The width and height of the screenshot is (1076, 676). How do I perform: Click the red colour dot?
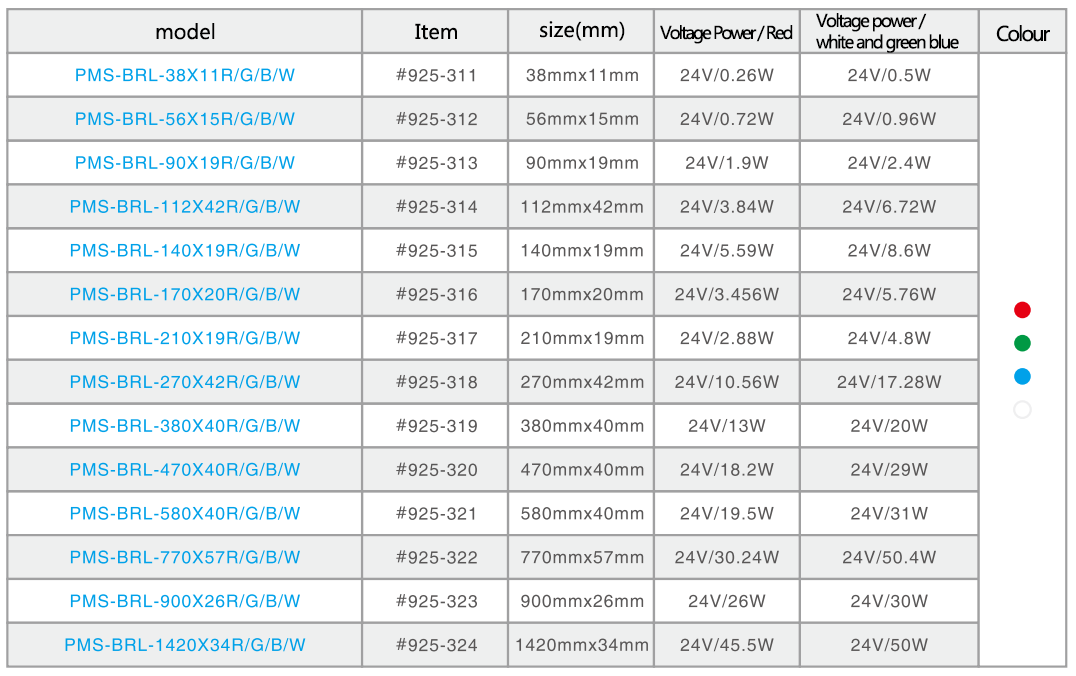pyautogui.click(x=1022, y=310)
